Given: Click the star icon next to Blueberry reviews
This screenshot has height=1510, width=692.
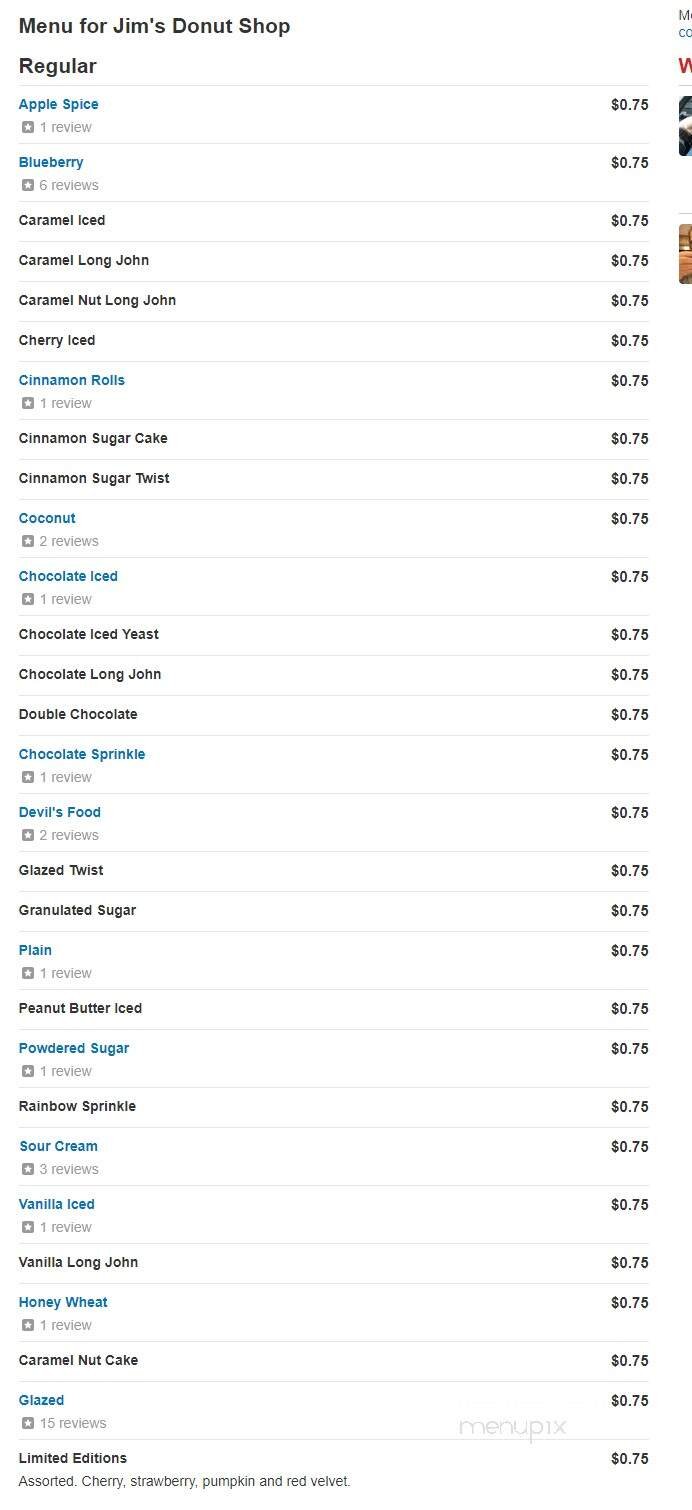Looking at the screenshot, I should coord(27,185).
